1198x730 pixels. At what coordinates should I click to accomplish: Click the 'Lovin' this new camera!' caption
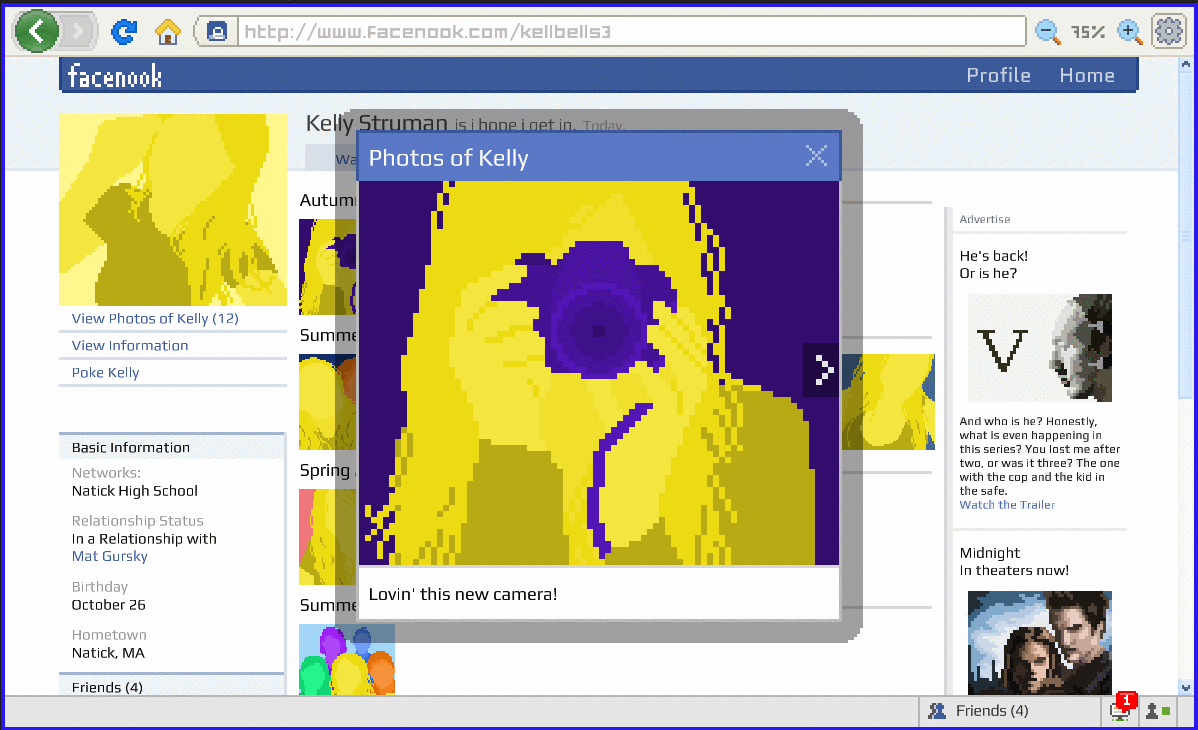[x=462, y=594]
